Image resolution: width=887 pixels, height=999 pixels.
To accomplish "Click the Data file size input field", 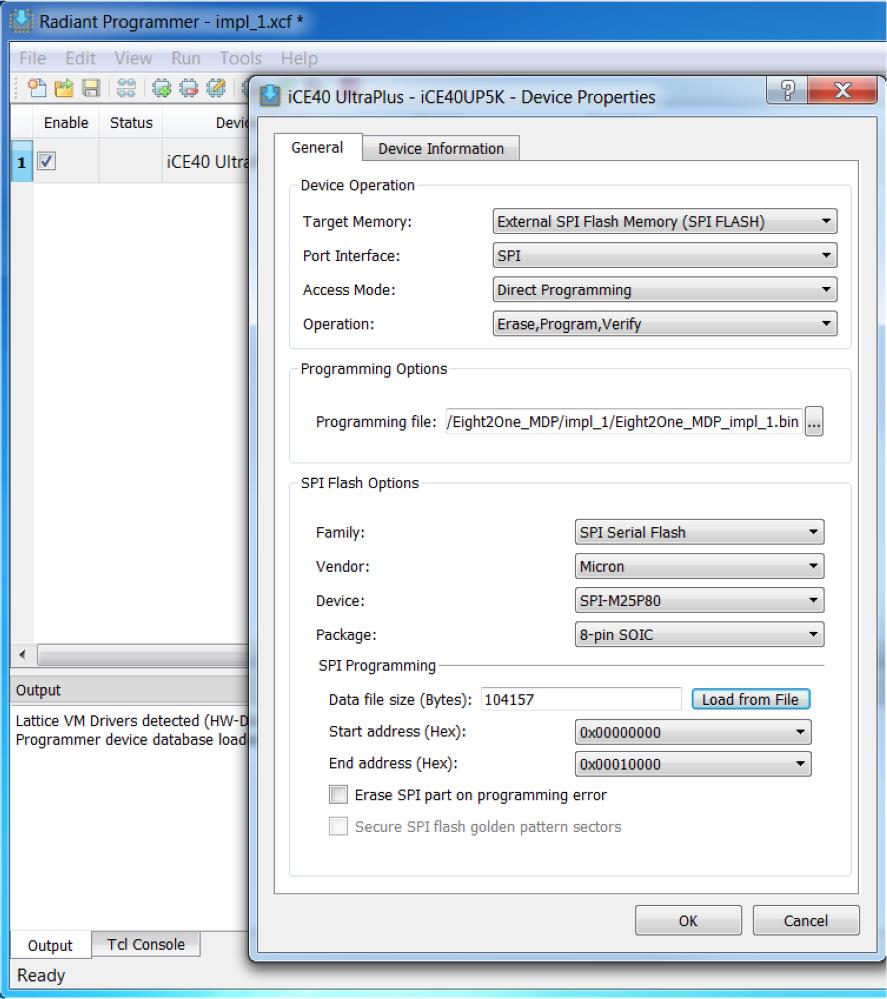I will pyautogui.click(x=580, y=700).
